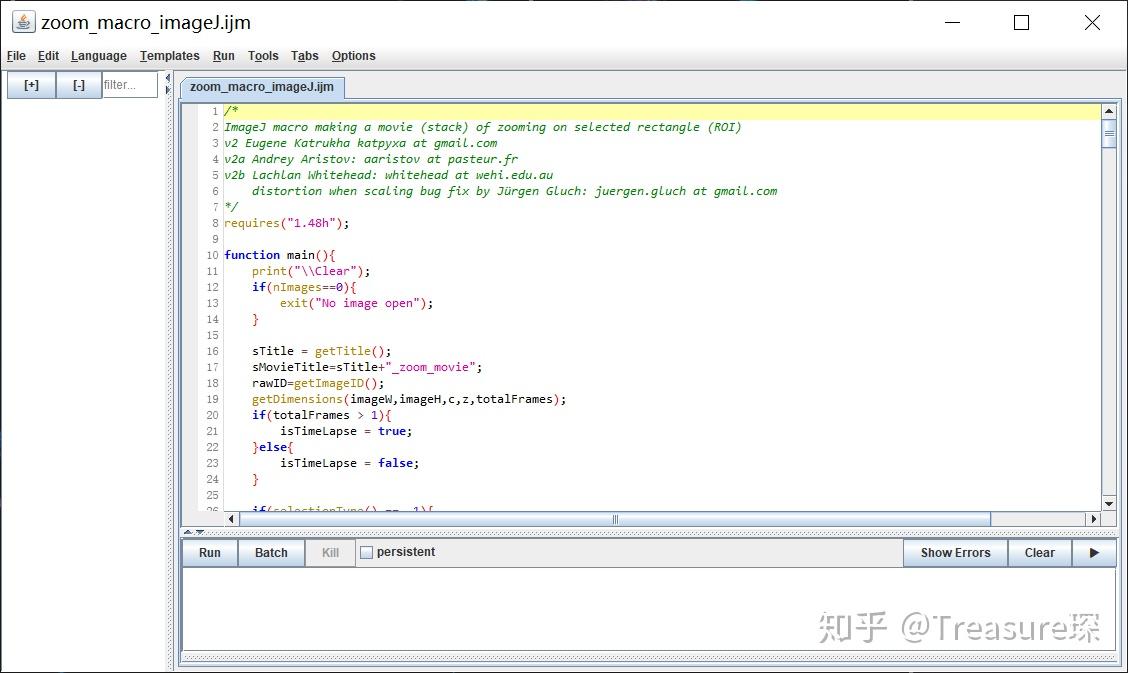Click the line 'isTimeLapse = false;'
Viewport: 1128px width, 673px height.
click(x=349, y=463)
